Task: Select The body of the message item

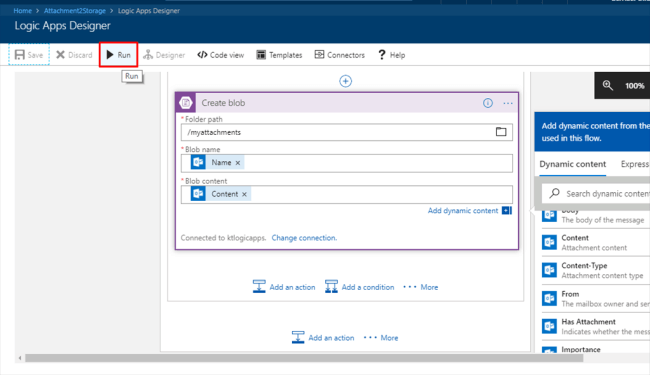Action: (596, 217)
